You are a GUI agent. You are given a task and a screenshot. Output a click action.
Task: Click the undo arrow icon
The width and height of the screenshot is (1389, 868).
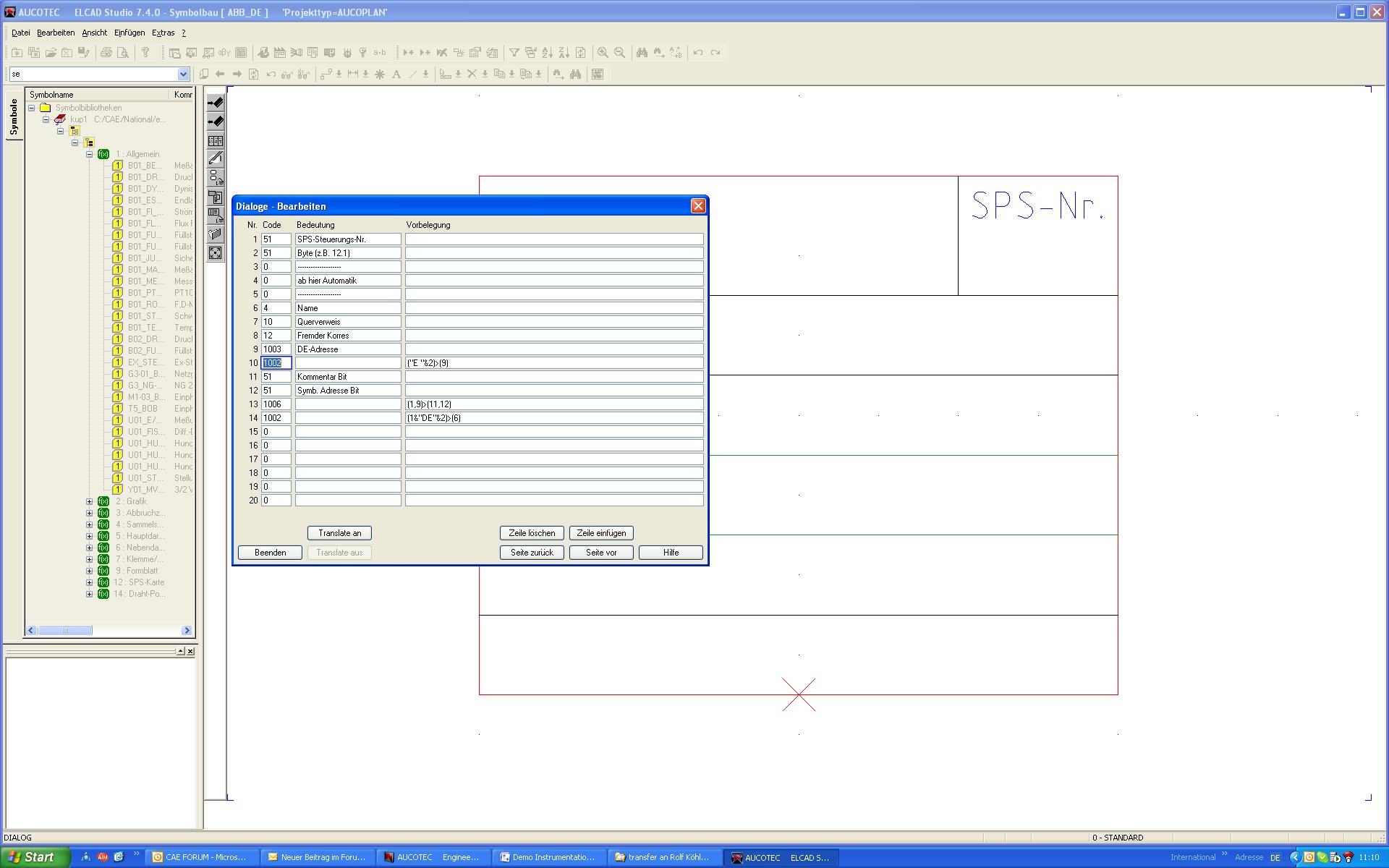click(698, 53)
